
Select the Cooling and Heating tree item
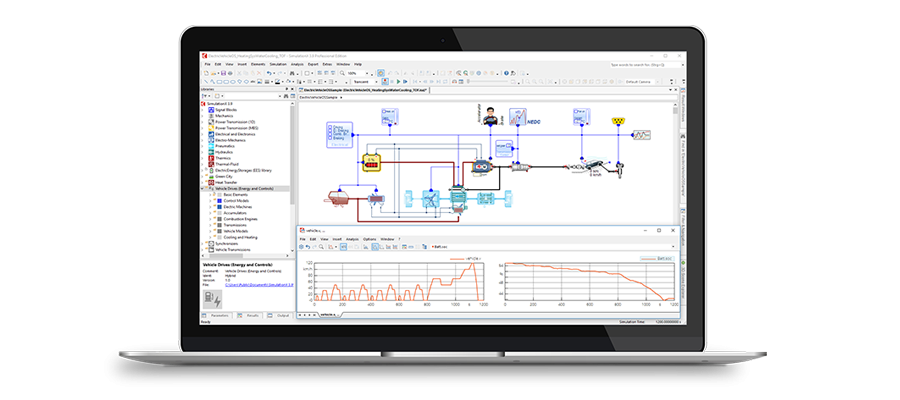[x=240, y=237]
